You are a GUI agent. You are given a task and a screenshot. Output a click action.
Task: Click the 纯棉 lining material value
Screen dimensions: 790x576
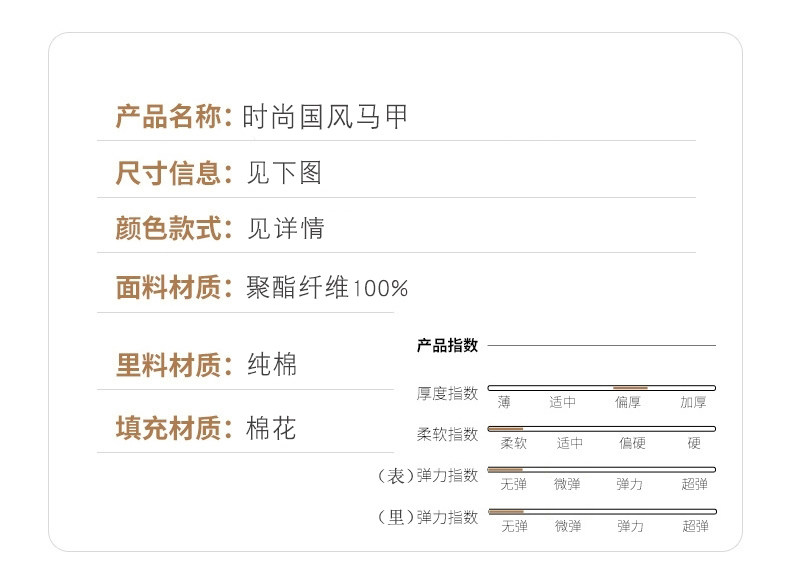(x=272, y=365)
